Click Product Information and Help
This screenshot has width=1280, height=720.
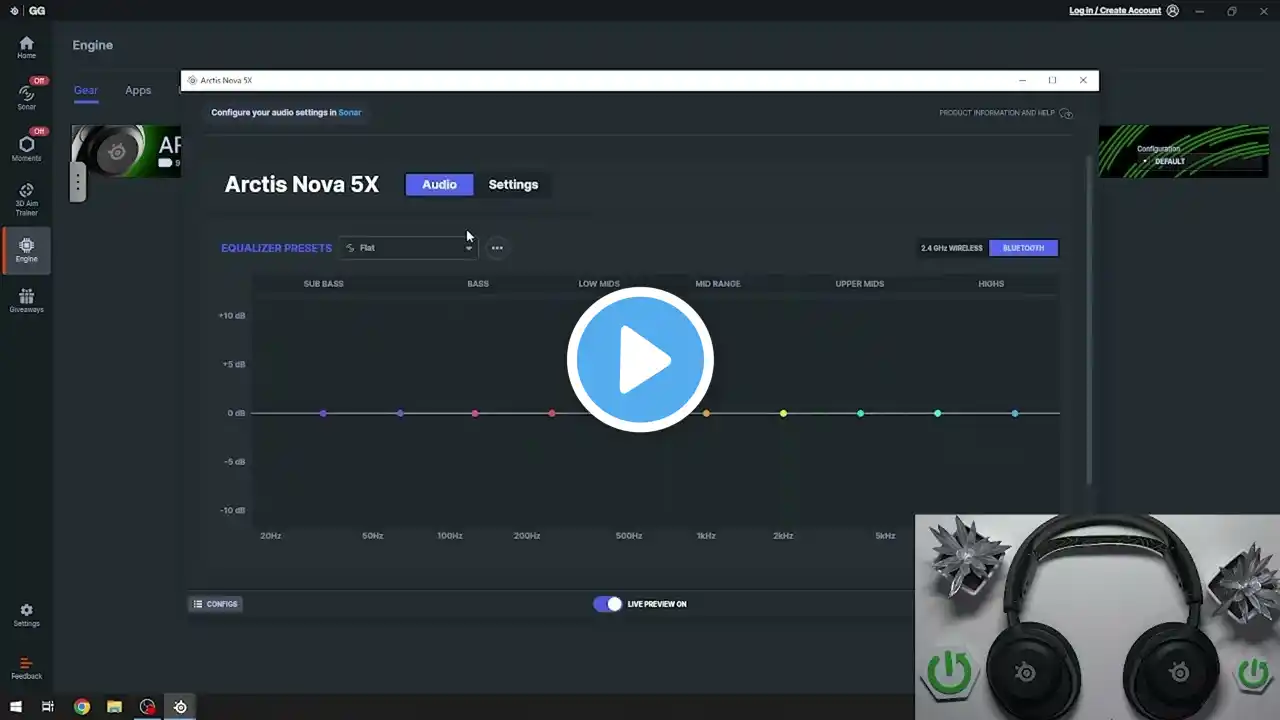pyautogui.click(x=997, y=113)
